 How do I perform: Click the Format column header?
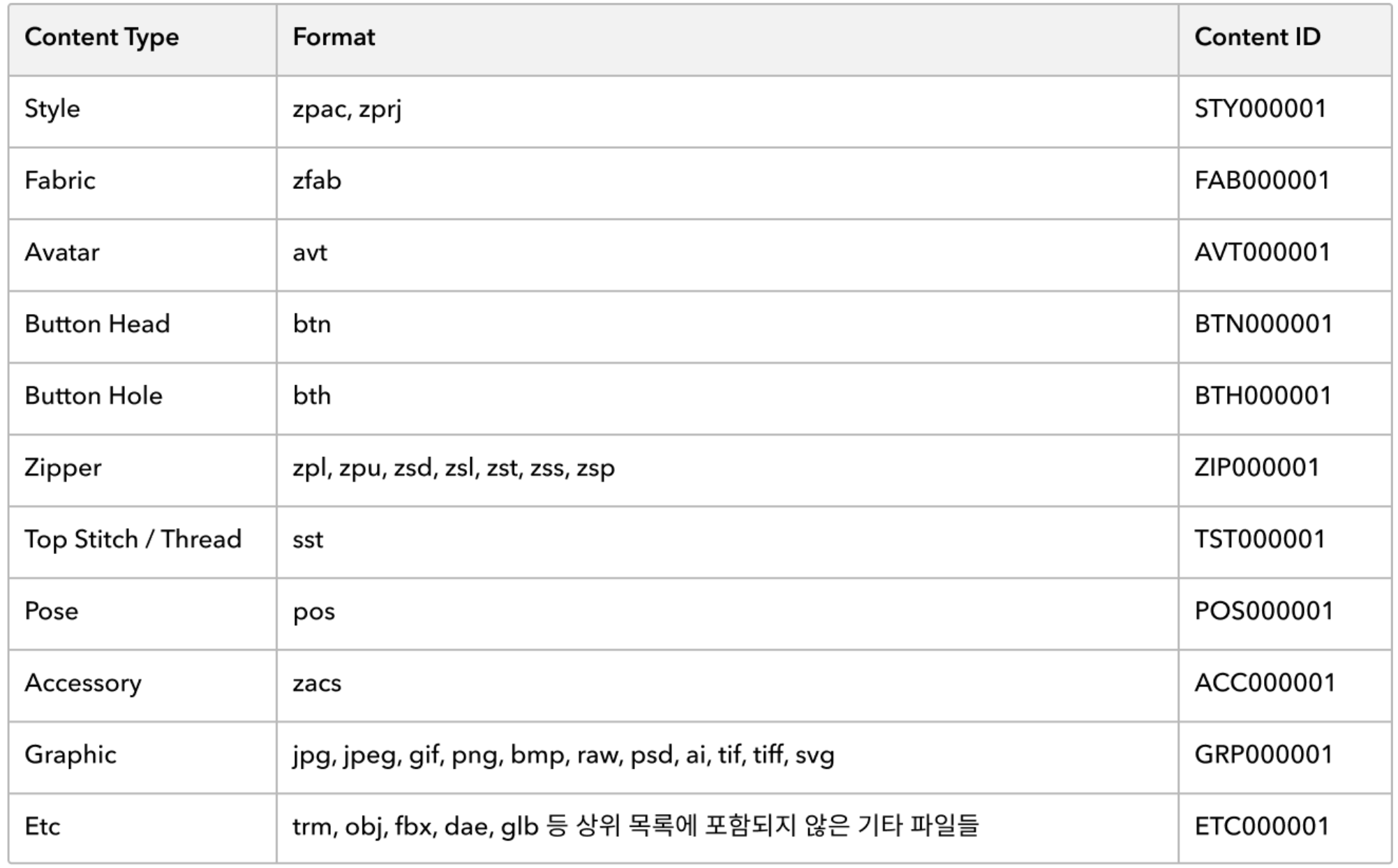(x=334, y=37)
